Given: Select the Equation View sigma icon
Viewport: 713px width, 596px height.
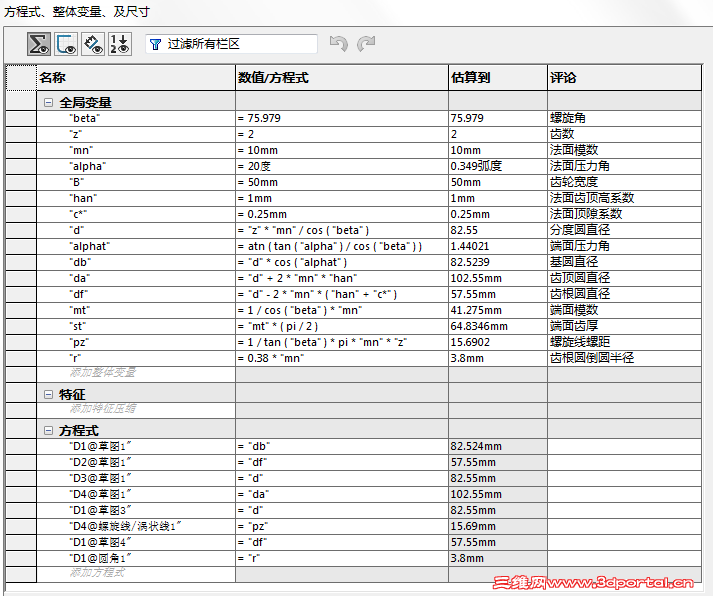Looking at the screenshot, I should coord(39,44).
